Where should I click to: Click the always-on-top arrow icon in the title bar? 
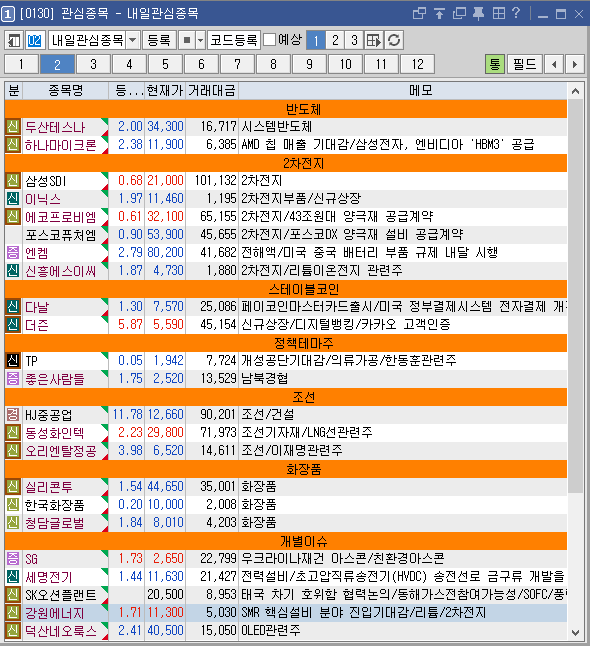[x=439, y=14]
